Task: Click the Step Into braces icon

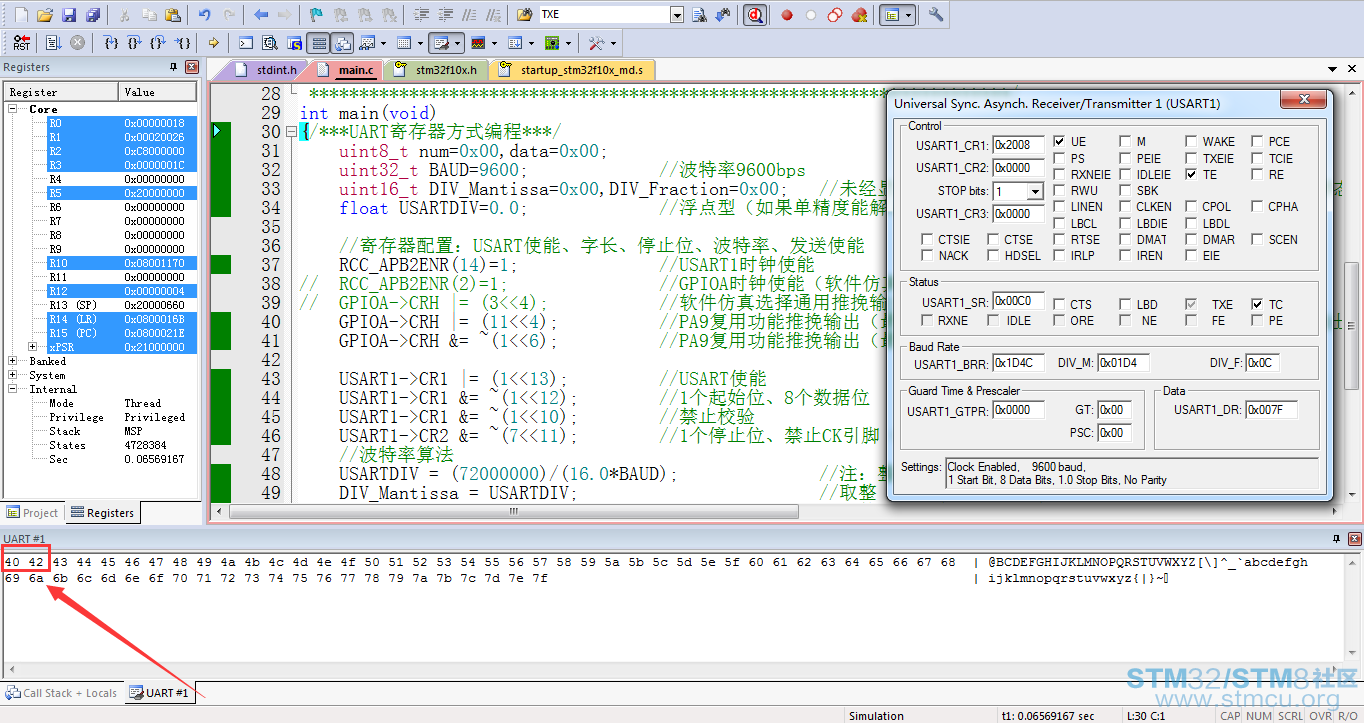Action: (x=110, y=43)
